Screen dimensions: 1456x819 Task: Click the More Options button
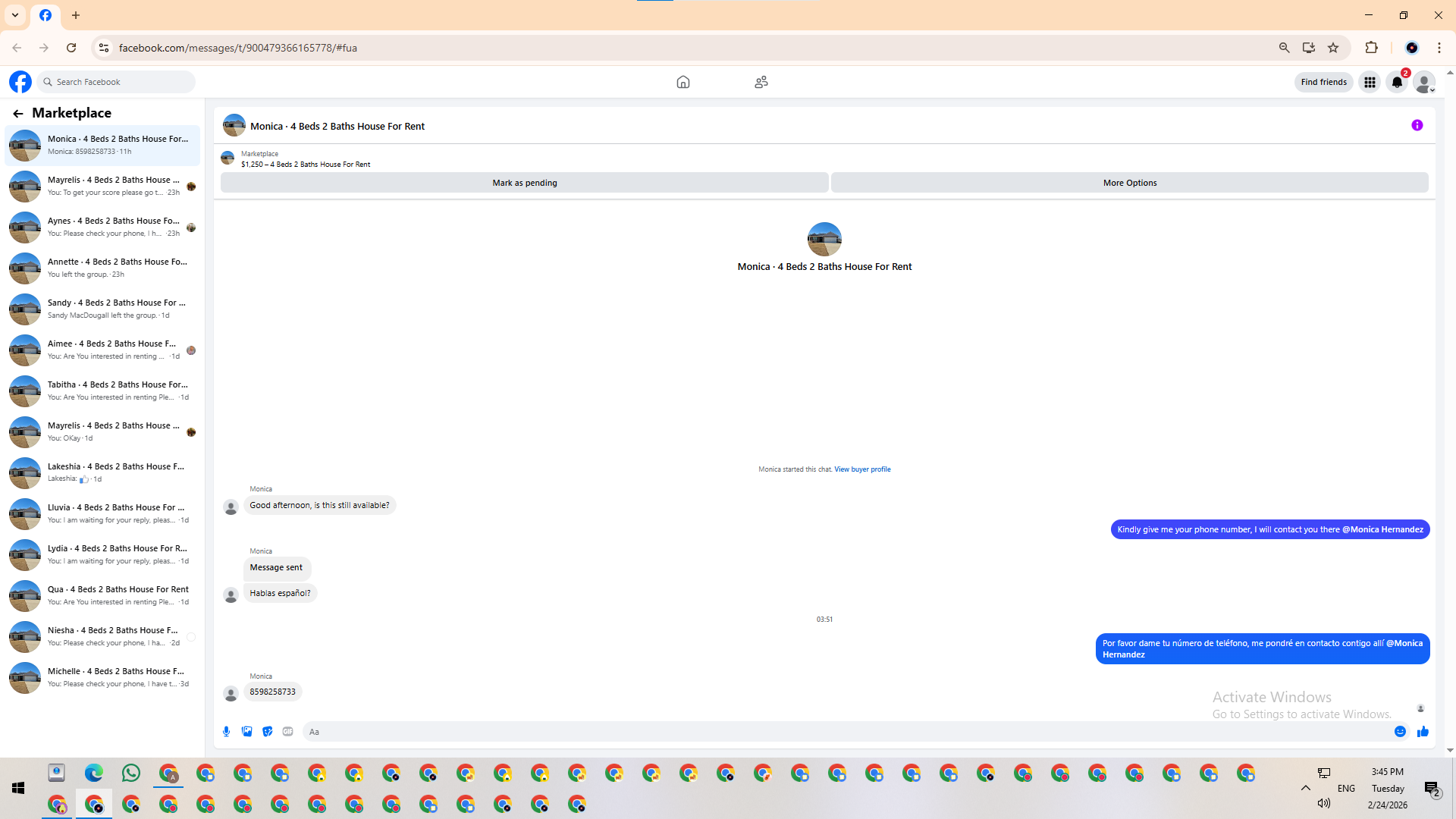(x=1129, y=183)
